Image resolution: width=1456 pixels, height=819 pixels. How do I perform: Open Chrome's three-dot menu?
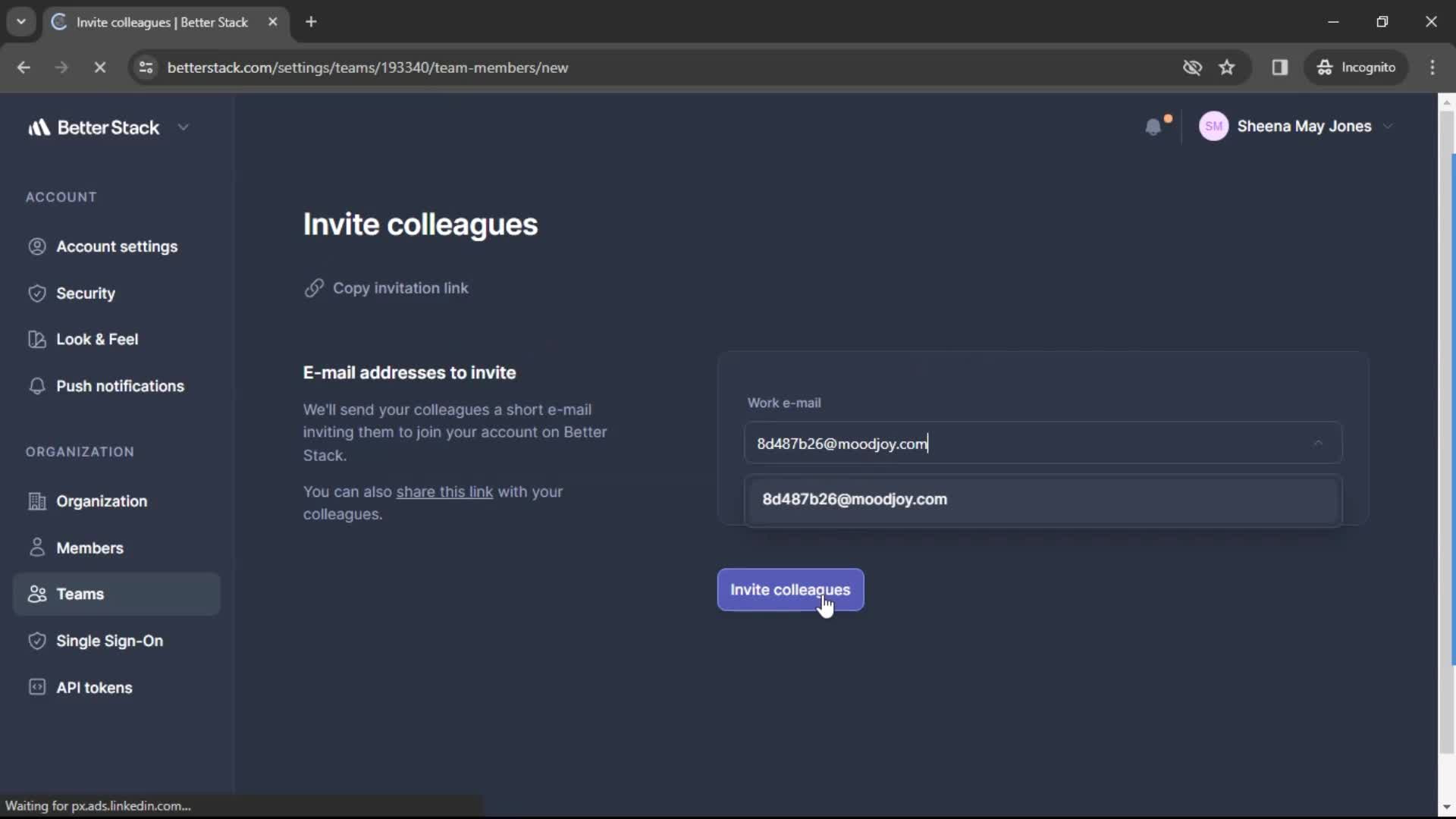(1432, 67)
